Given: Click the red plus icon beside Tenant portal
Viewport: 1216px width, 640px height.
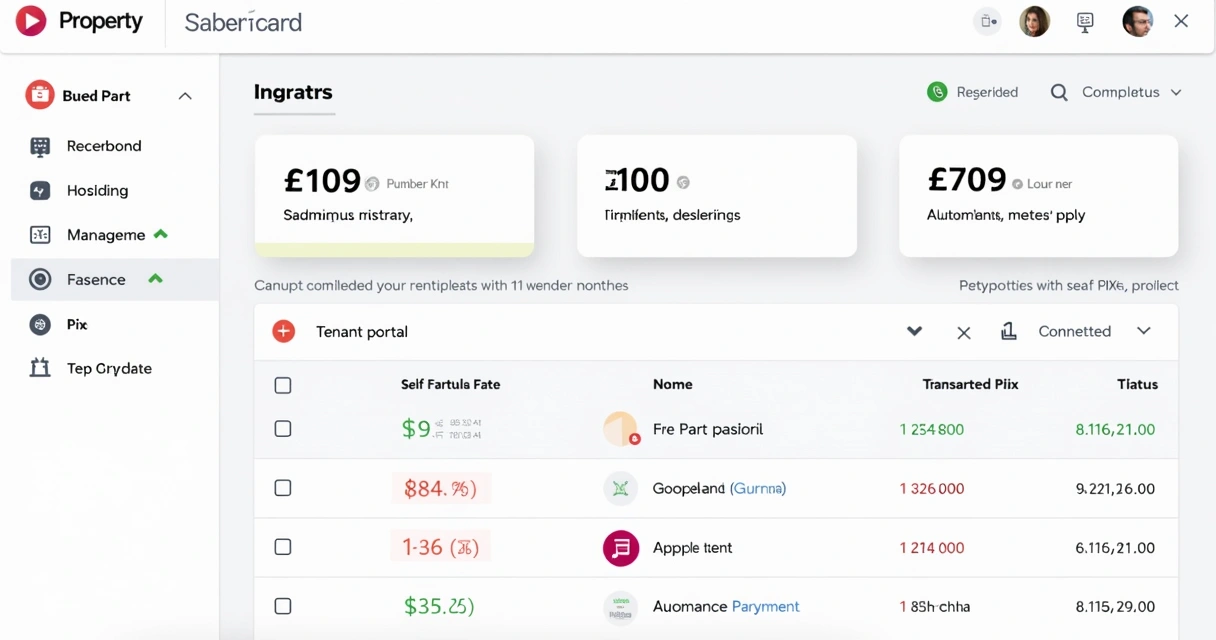Looking at the screenshot, I should (x=284, y=332).
